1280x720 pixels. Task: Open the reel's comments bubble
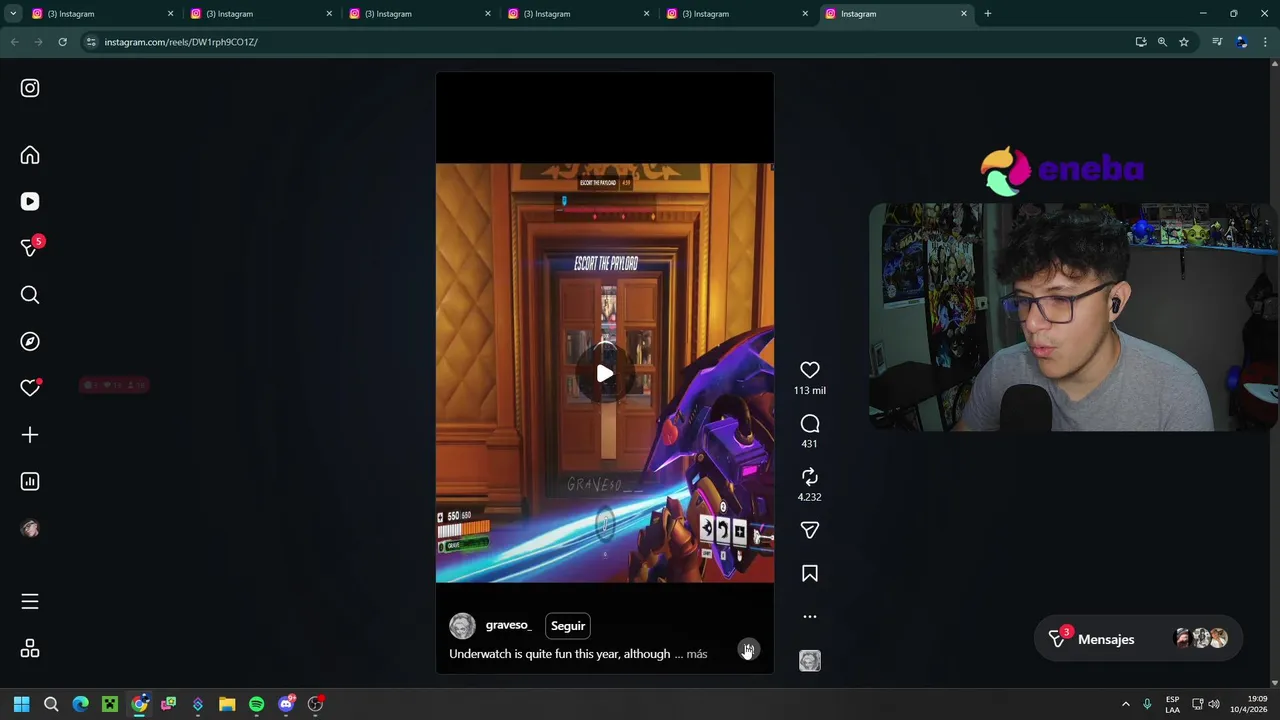pos(810,424)
